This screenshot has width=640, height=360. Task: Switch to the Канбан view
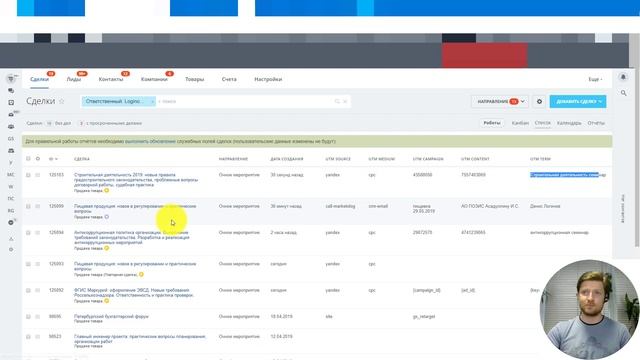520,123
